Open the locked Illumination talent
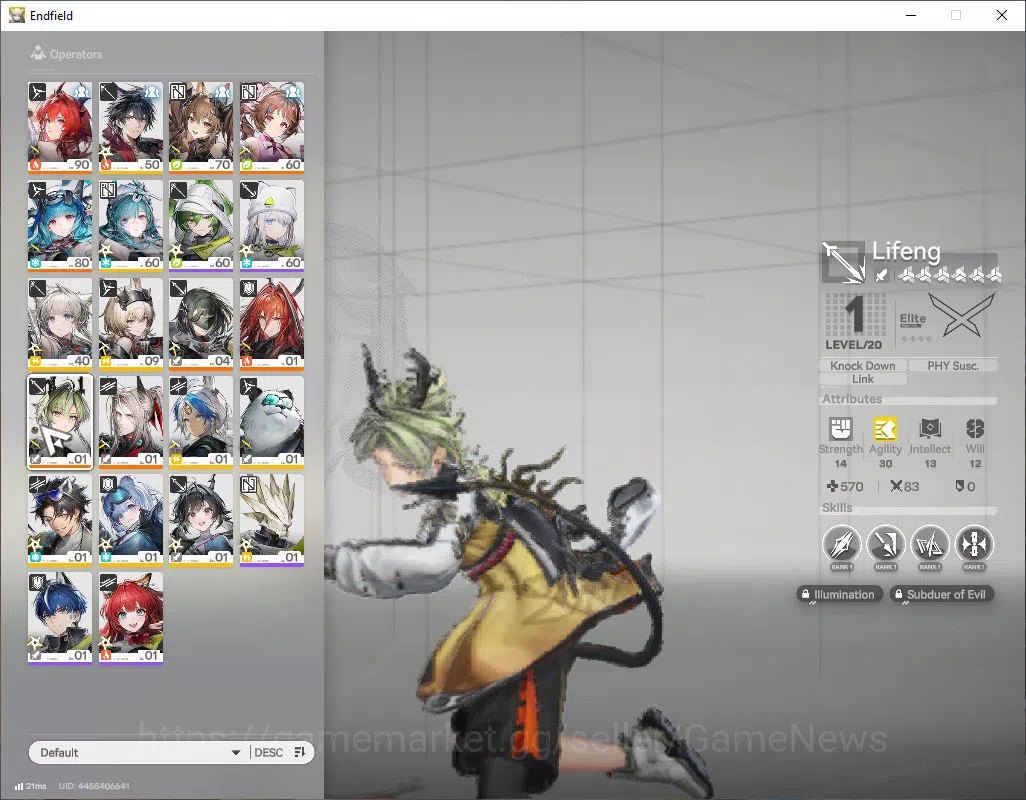The image size is (1026, 800). [840, 595]
